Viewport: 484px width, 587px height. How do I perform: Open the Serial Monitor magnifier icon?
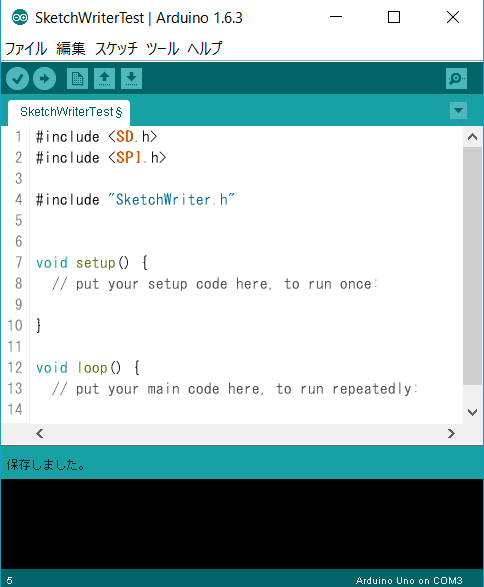tap(456, 79)
